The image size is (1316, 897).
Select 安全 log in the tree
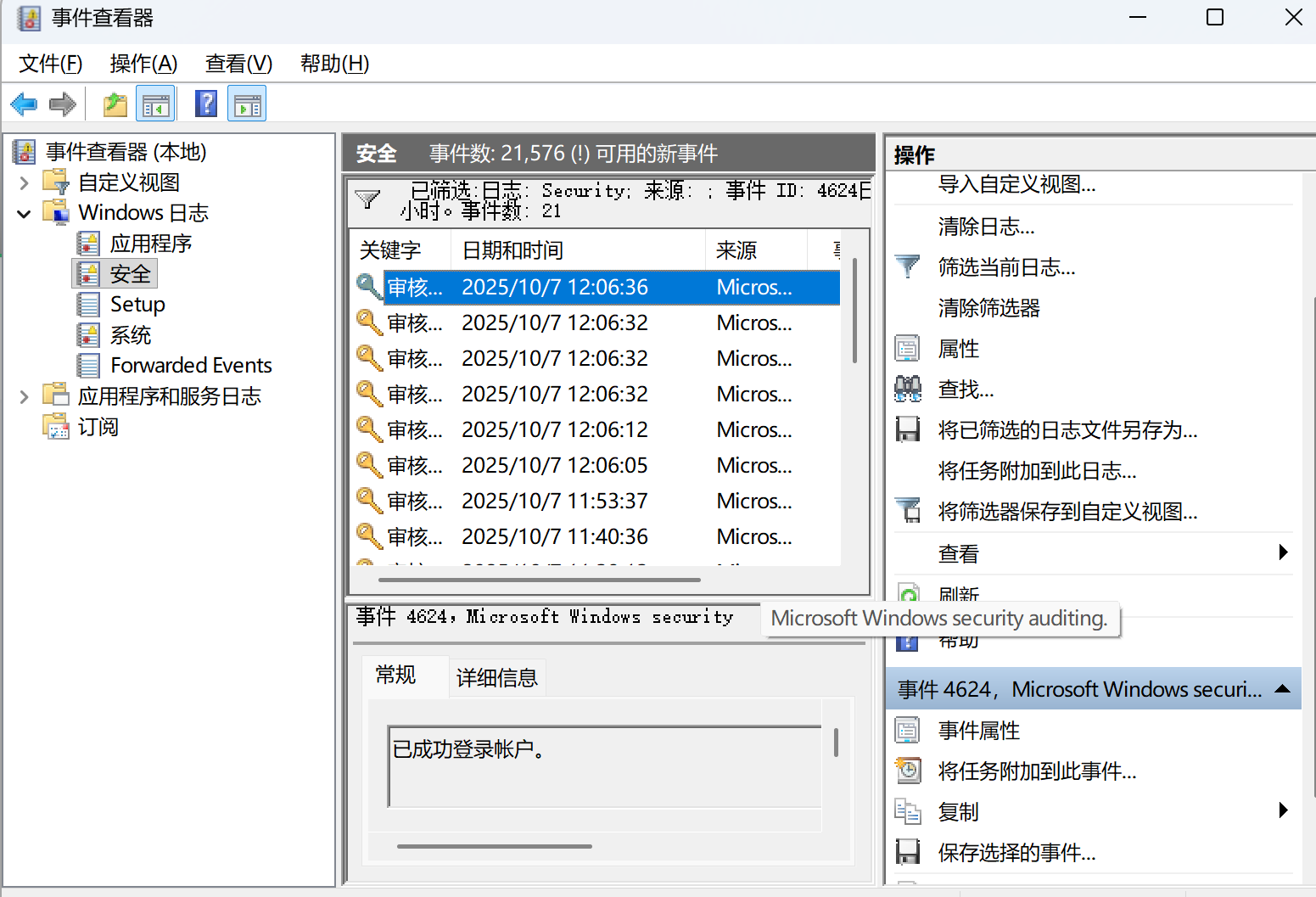click(x=130, y=274)
